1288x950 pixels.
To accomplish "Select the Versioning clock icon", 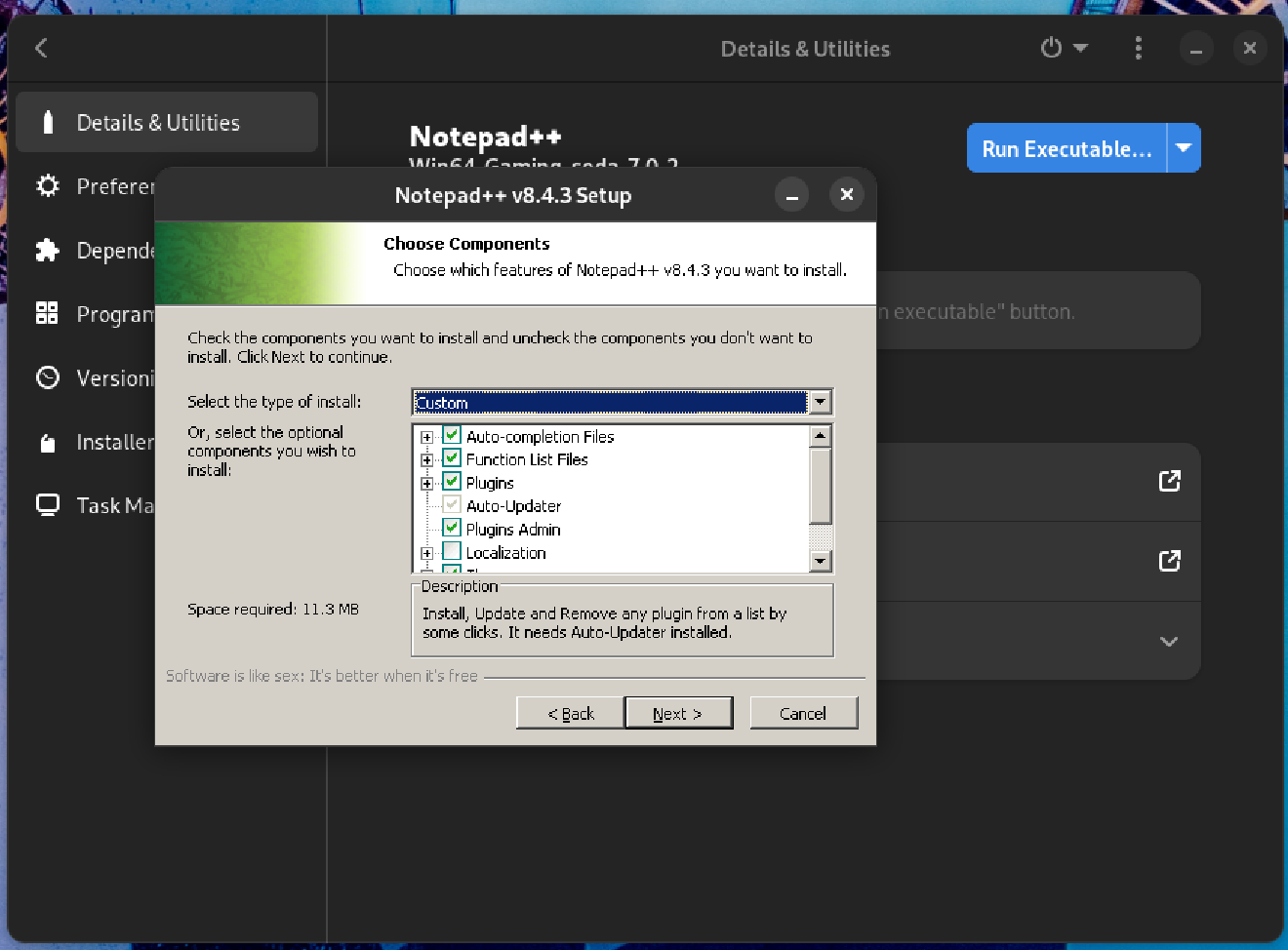I will [47, 377].
